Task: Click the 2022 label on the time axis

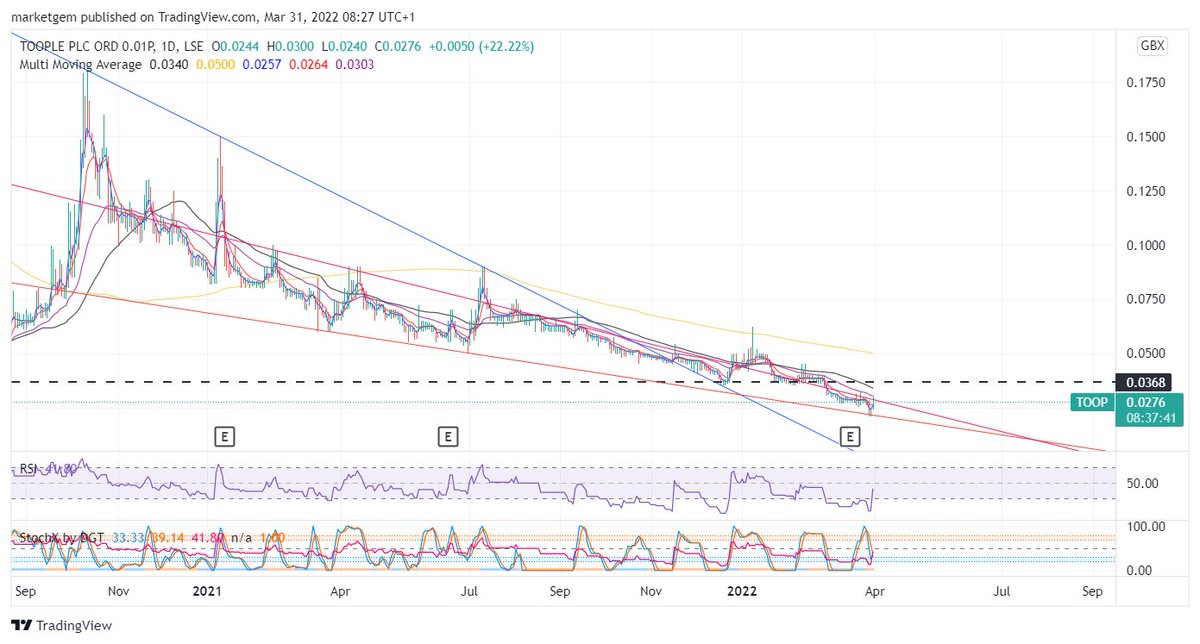Action: (742, 591)
